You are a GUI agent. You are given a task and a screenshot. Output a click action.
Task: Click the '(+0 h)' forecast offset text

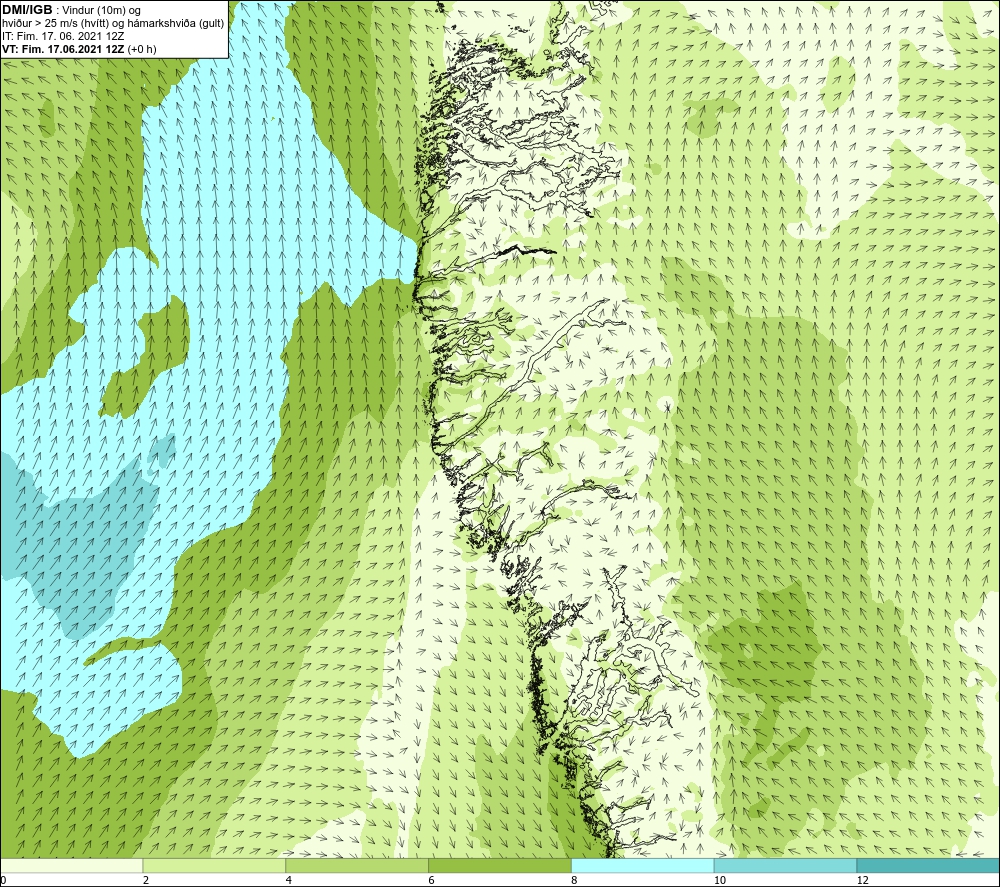(142, 49)
